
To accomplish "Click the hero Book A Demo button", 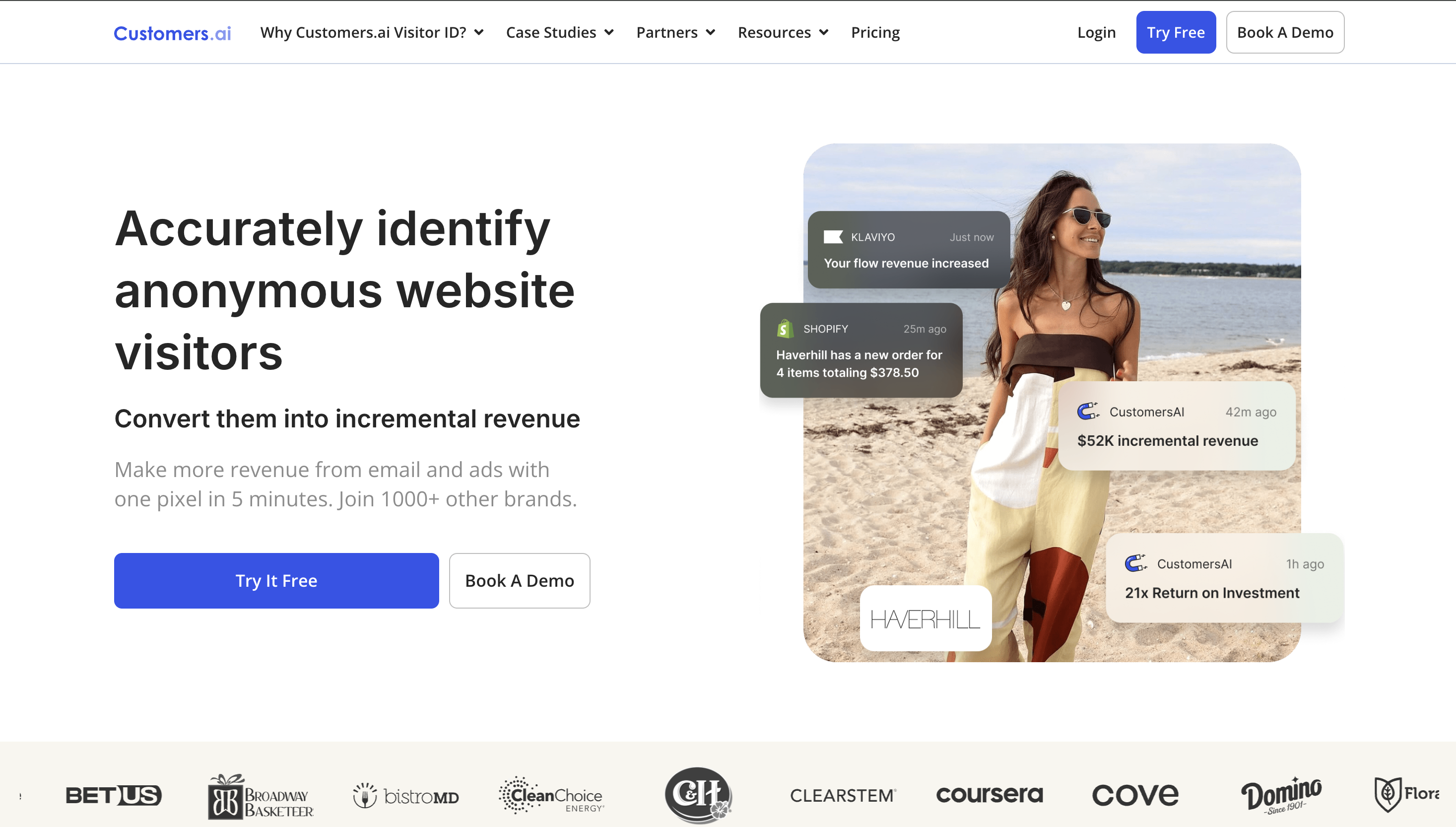I will (x=520, y=580).
